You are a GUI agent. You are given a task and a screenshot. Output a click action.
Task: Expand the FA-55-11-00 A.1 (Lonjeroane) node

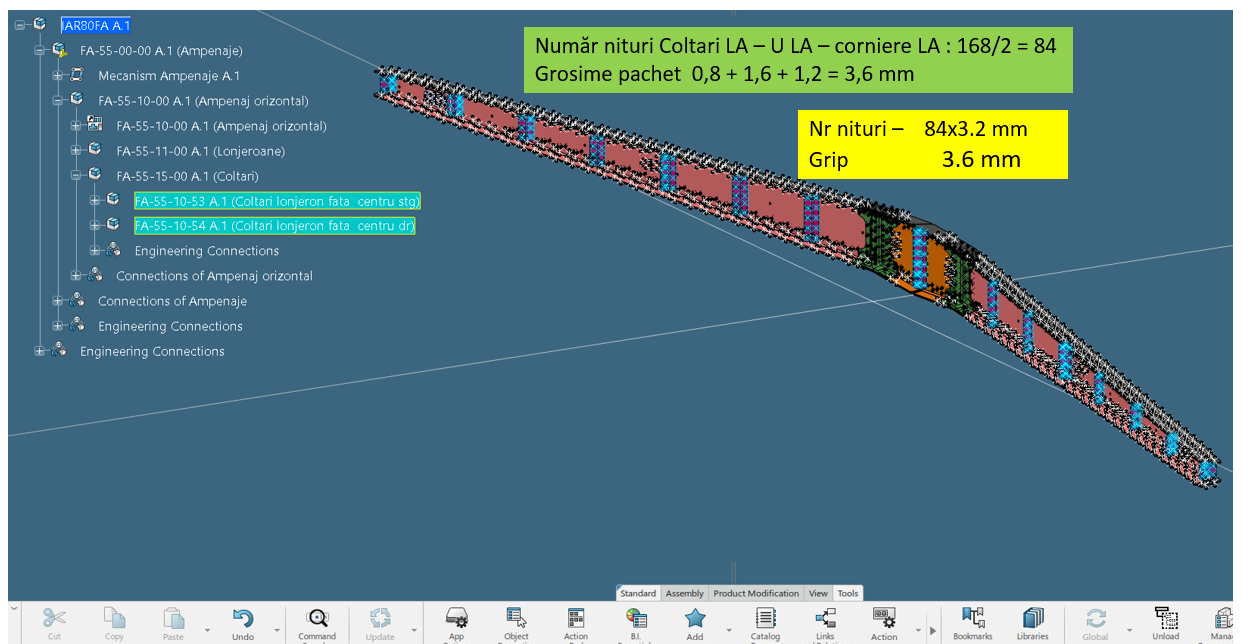[77, 151]
